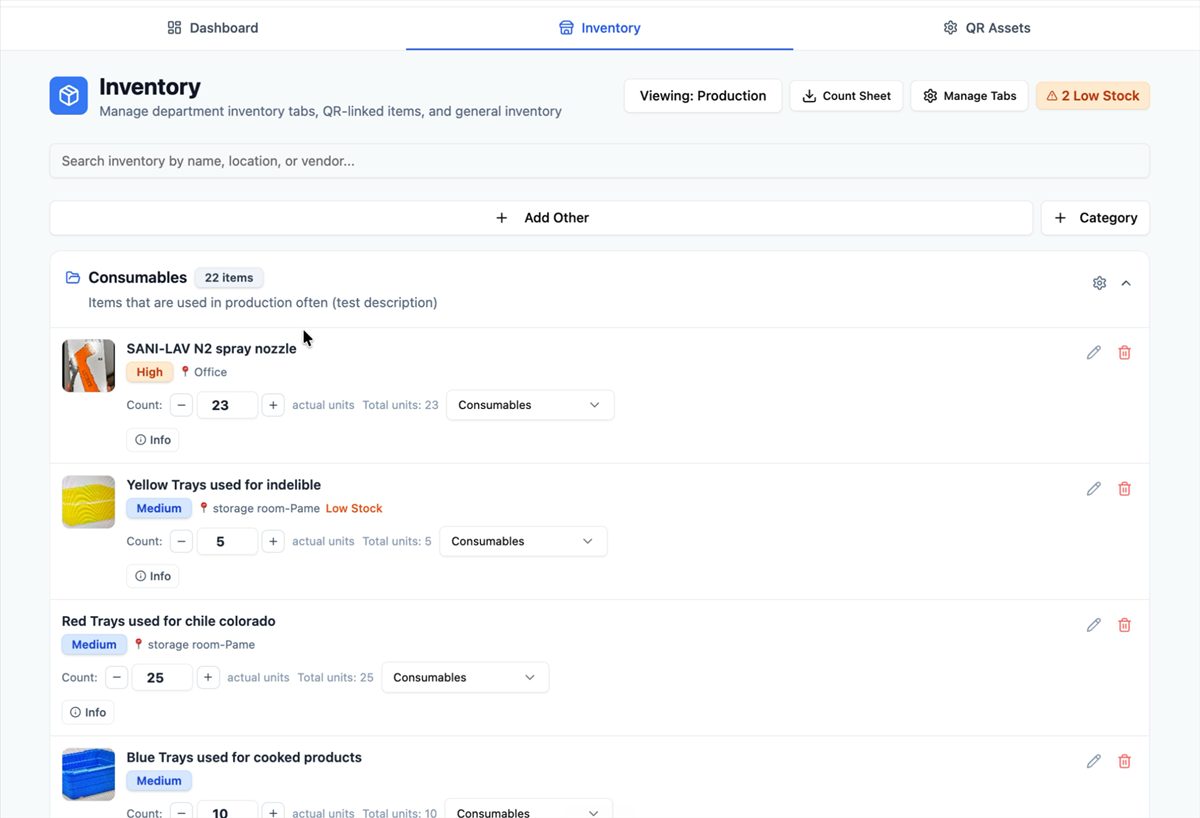
Task: Edit the Red Trays item
Action: tap(1094, 625)
